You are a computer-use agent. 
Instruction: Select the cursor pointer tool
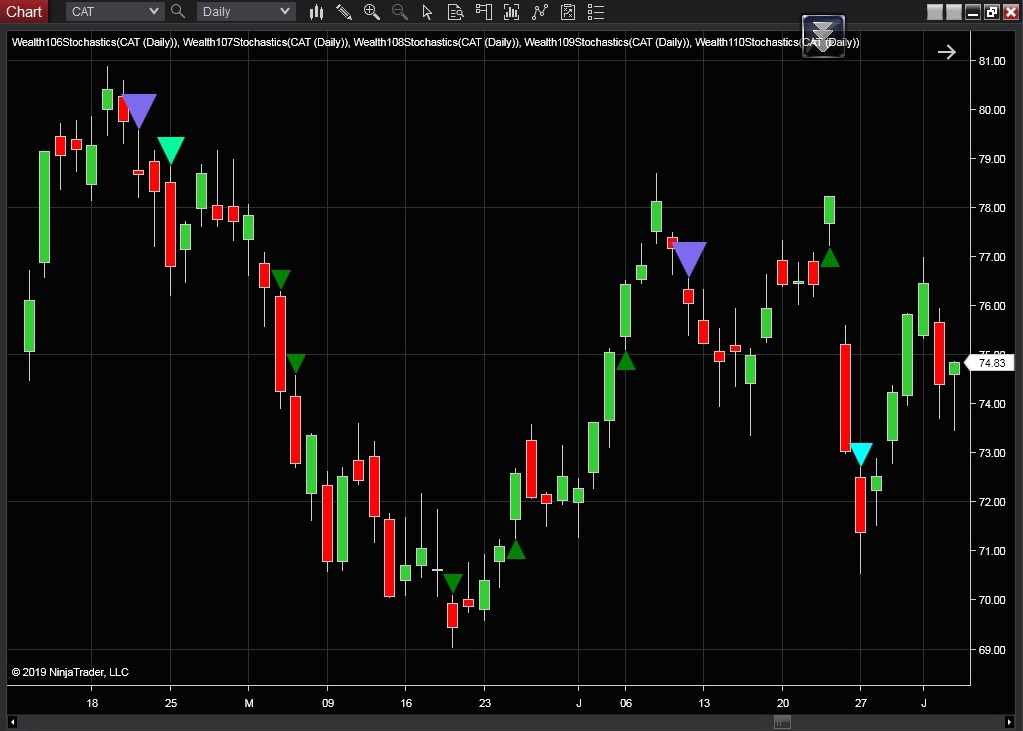pos(428,12)
